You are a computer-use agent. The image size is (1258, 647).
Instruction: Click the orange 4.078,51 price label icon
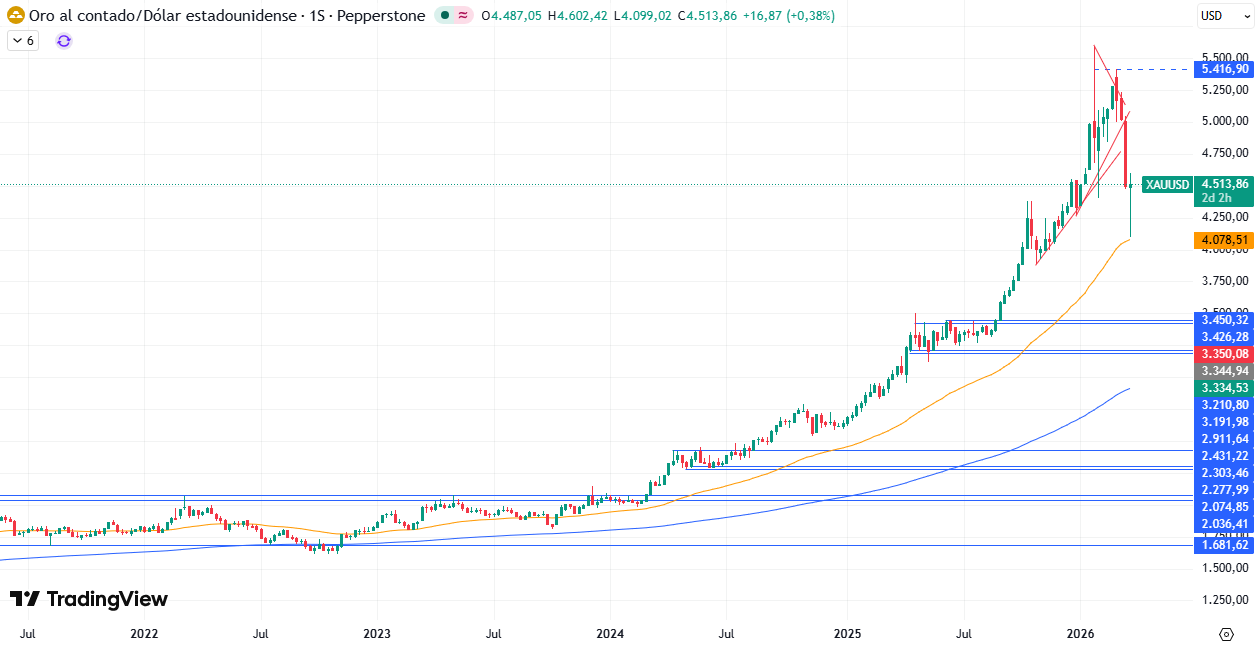(1226, 240)
